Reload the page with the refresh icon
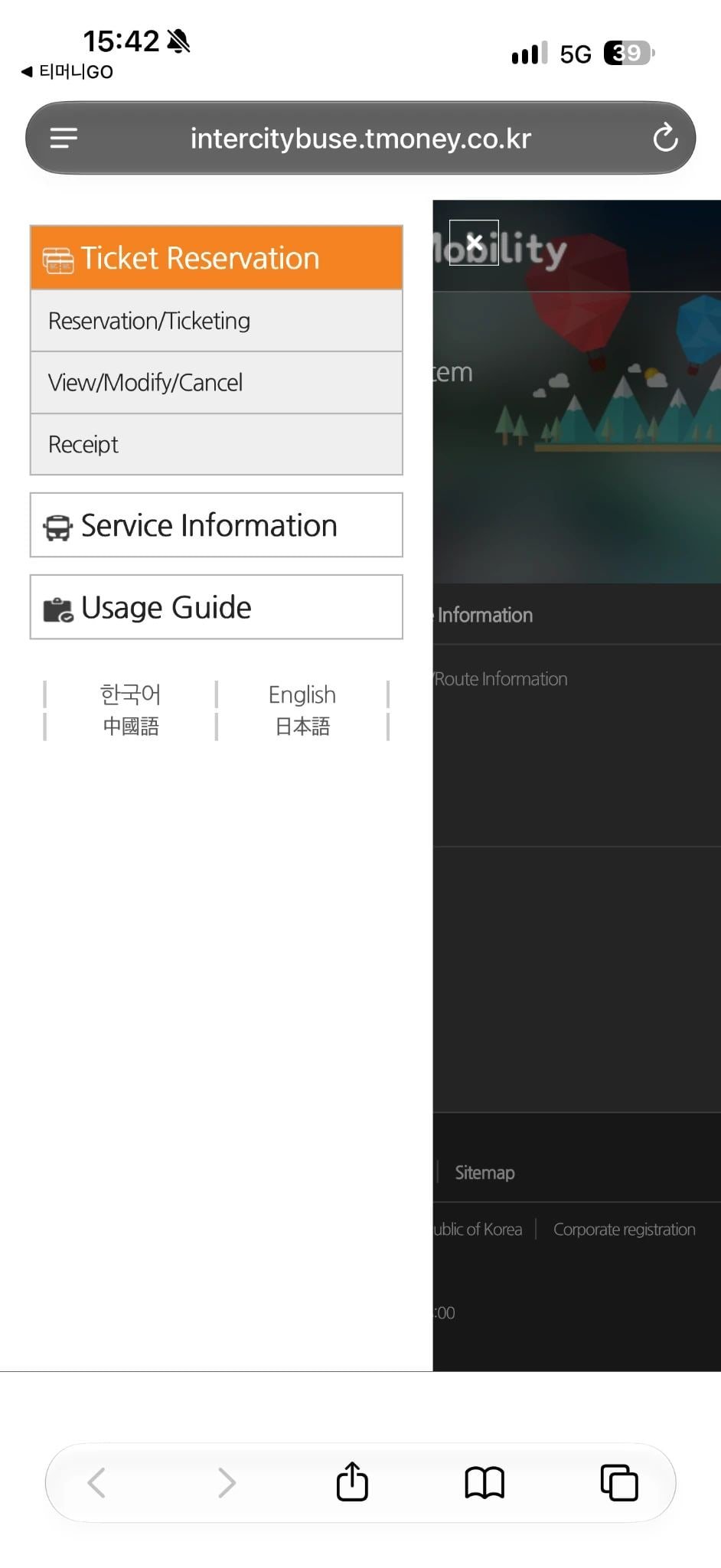This screenshot has width=721, height=1568. pyautogui.click(x=665, y=138)
